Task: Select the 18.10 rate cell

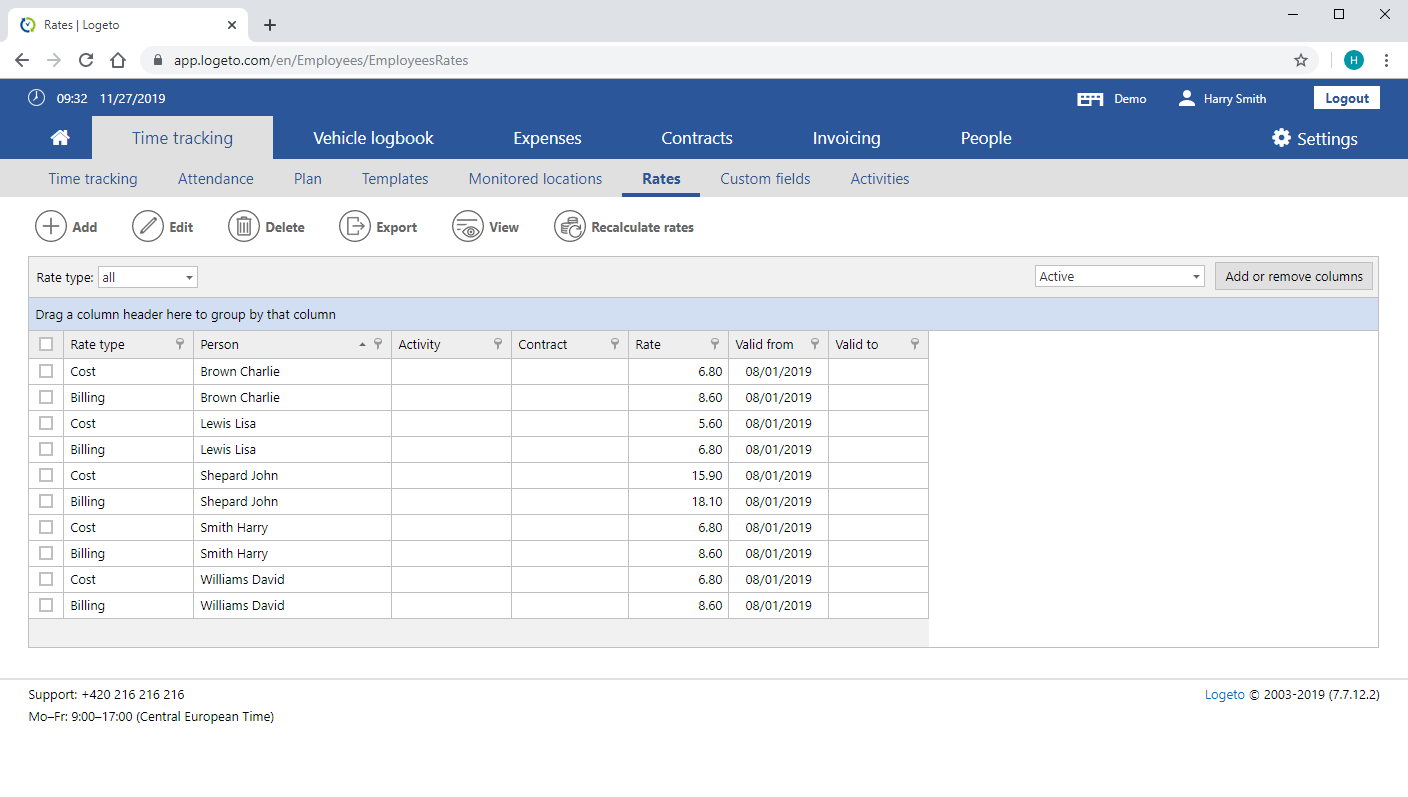Action: [x=678, y=501]
